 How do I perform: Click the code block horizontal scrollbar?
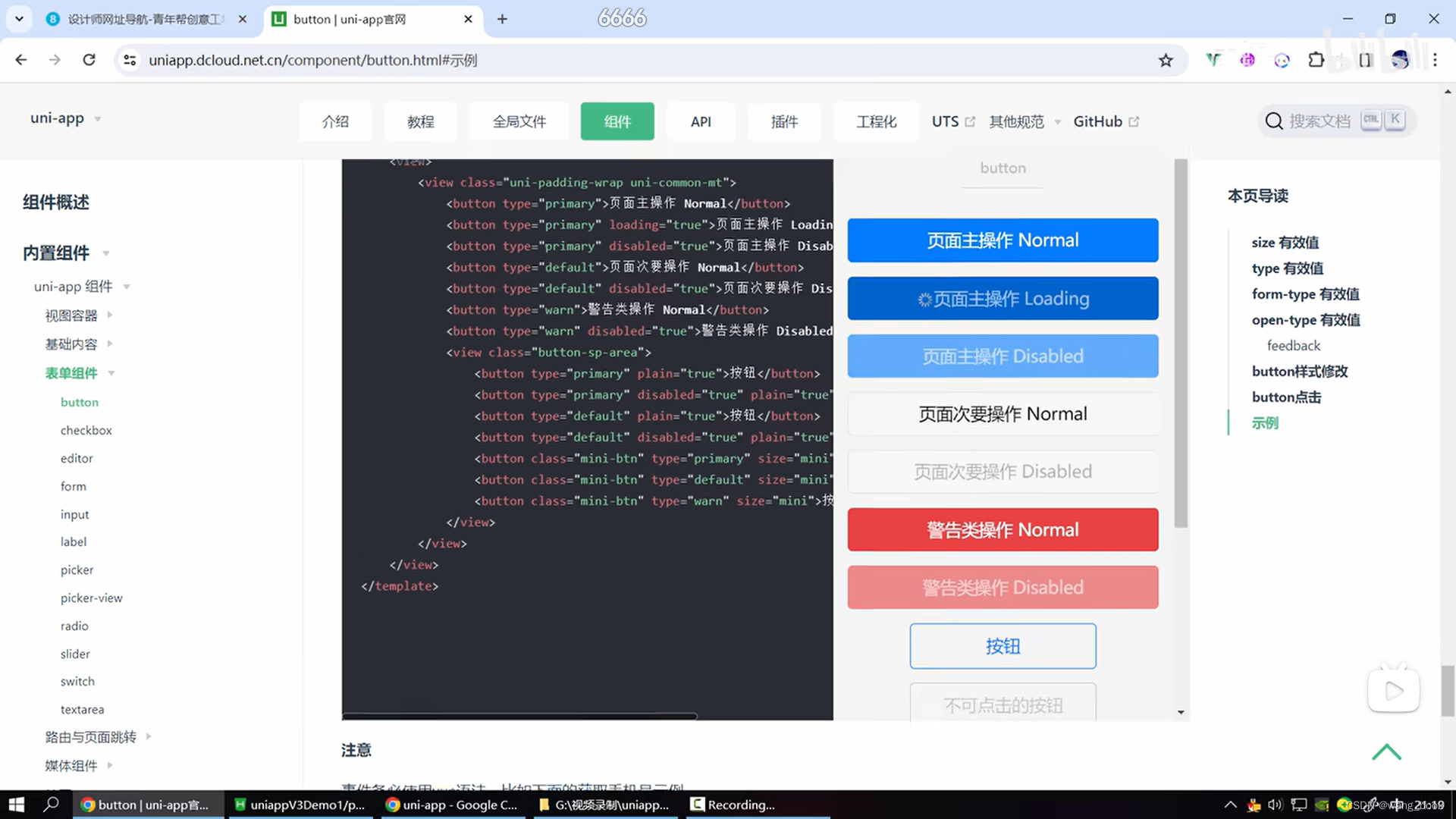[519, 716]
